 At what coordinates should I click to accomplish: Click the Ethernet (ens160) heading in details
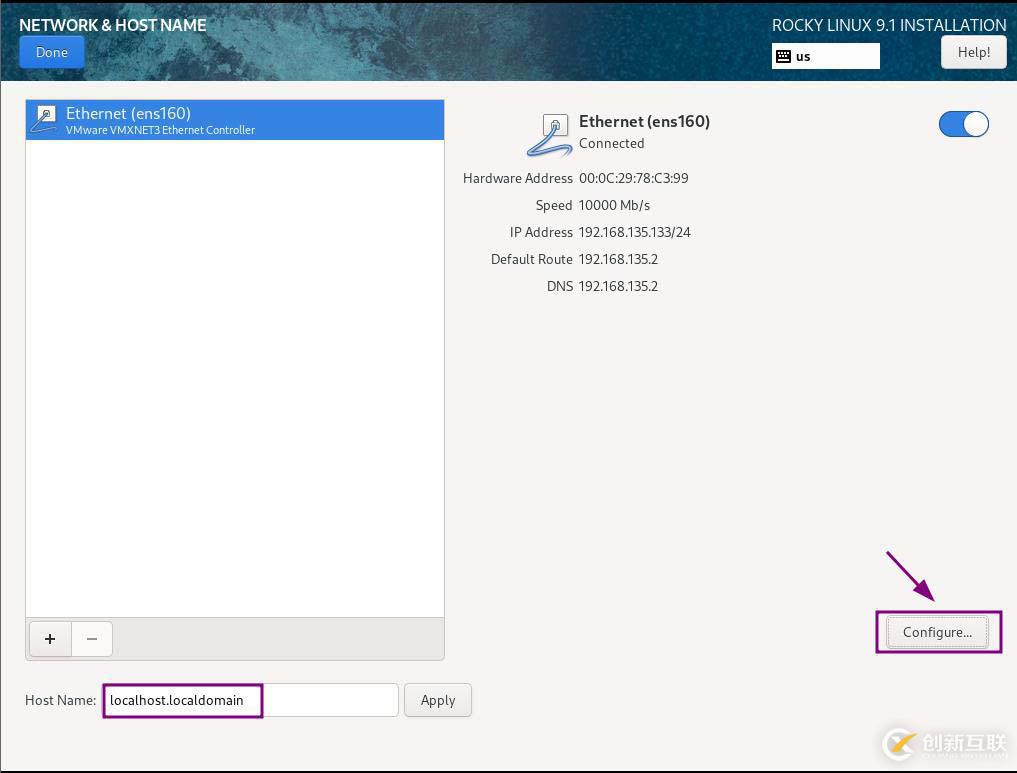click(644, 121)
